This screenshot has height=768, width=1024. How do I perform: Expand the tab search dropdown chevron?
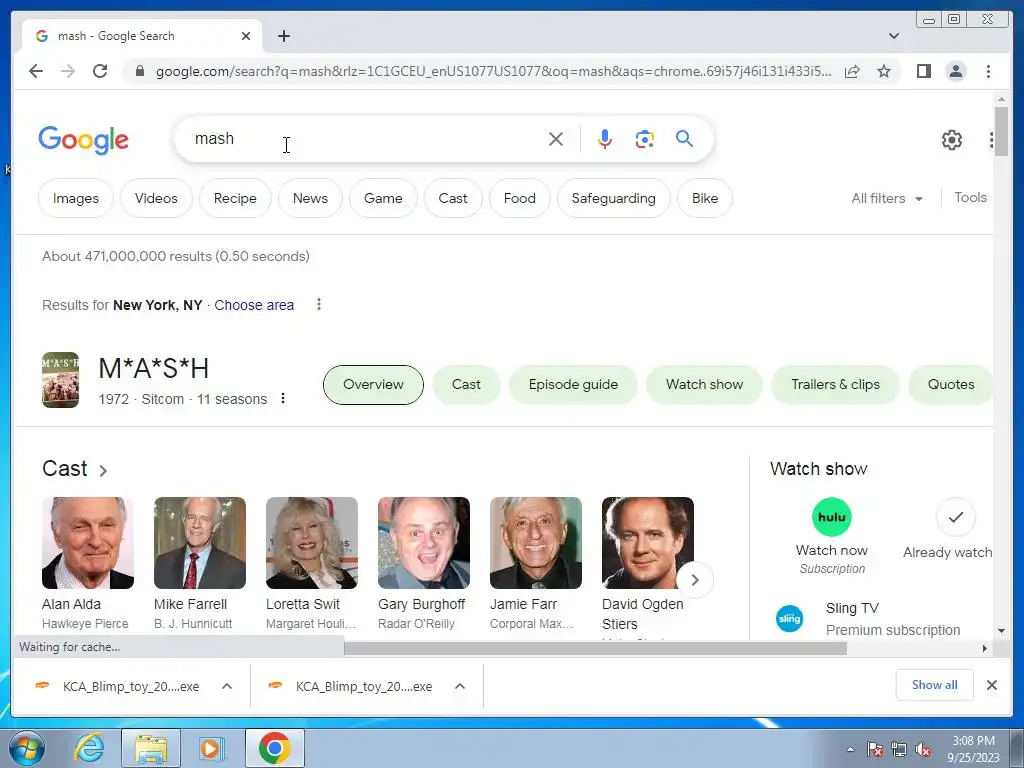click(893, 36)
